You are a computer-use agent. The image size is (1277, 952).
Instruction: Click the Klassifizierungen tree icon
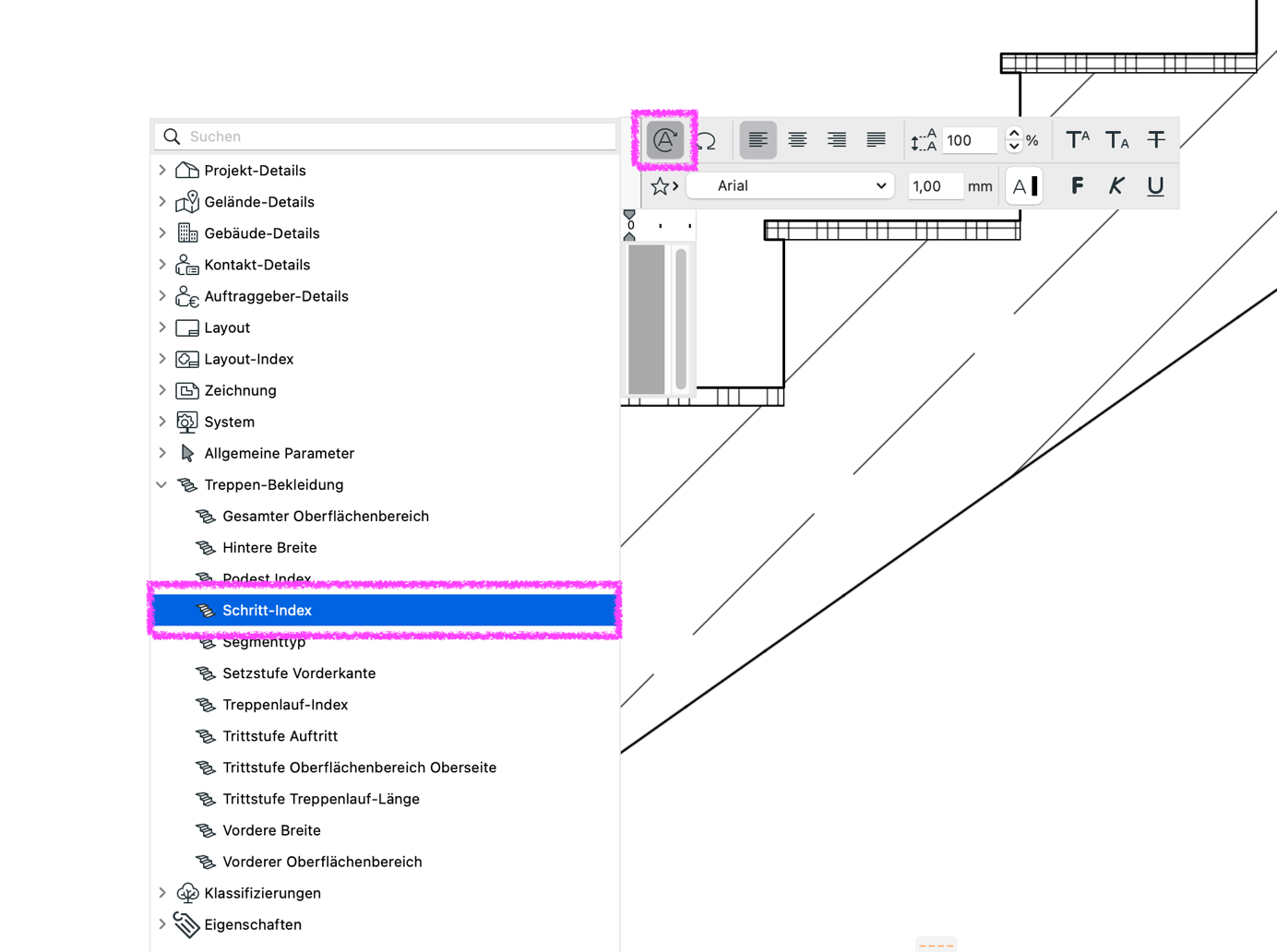point(187,892)
